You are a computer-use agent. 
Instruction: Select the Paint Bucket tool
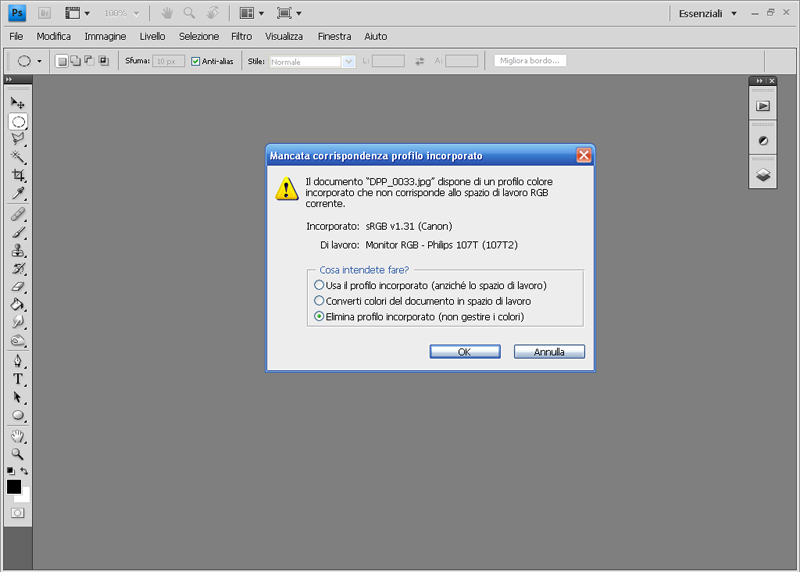[x=18, y=305]
